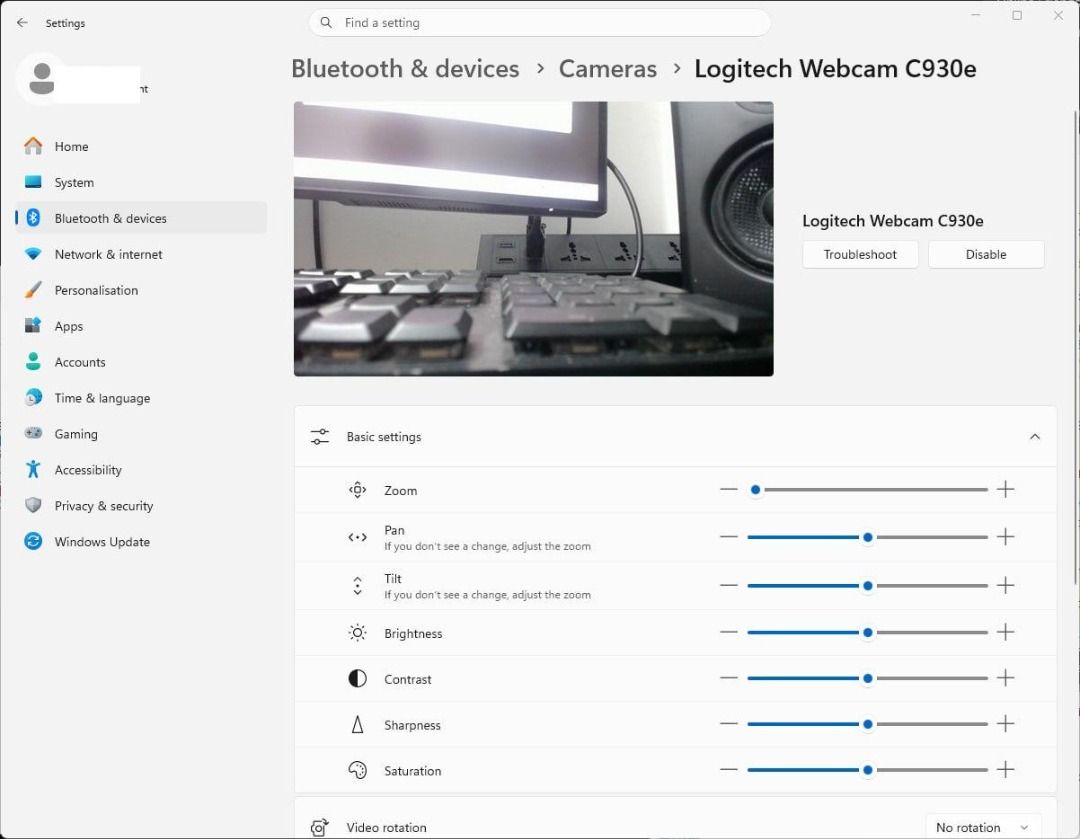Decrease Brightness with minus button
Viewport: 1080px width, 839px height.
(729, 632)
